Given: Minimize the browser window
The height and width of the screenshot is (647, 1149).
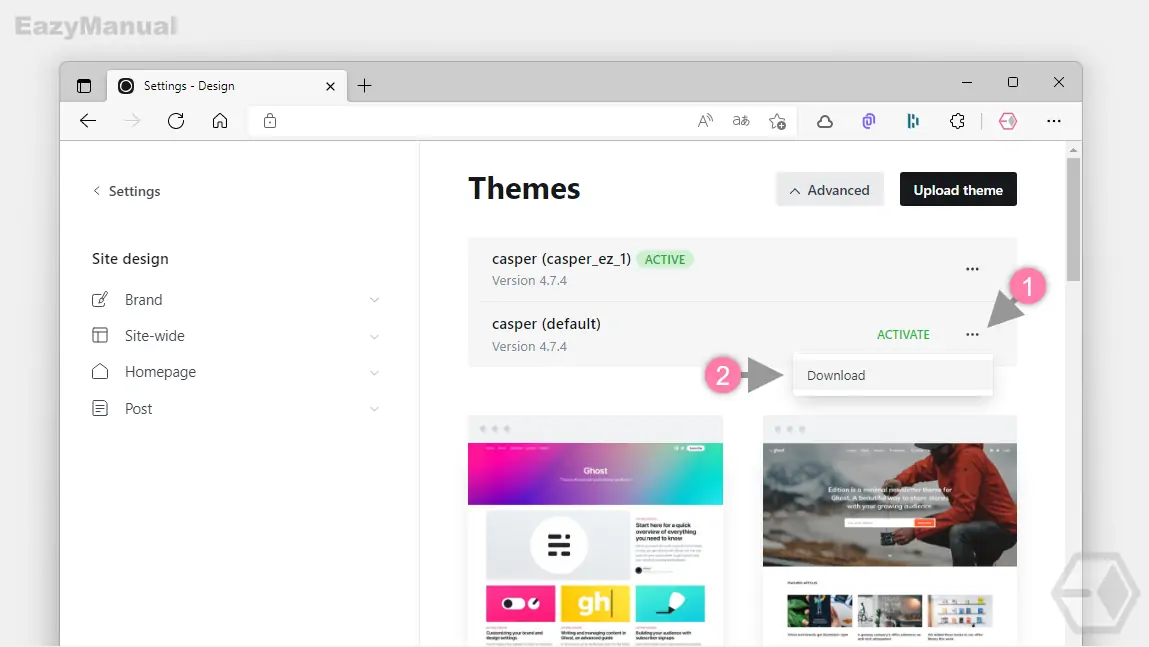Looking at the screenshot, I should (967, 82).
